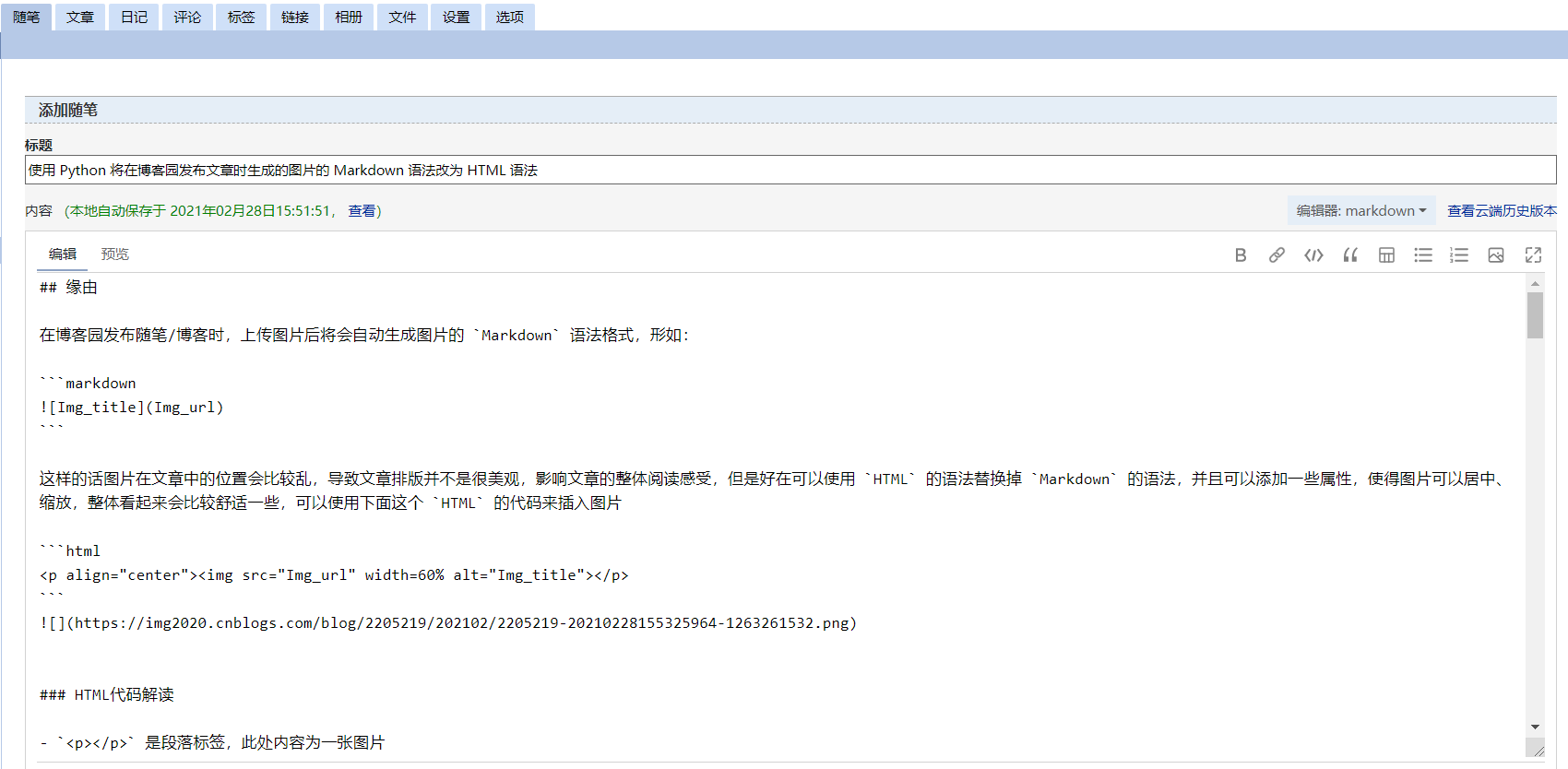This screenshot has height=769, width=1568.
Task: Click into the 标题 title input field
Action: [x=790, y=170]
